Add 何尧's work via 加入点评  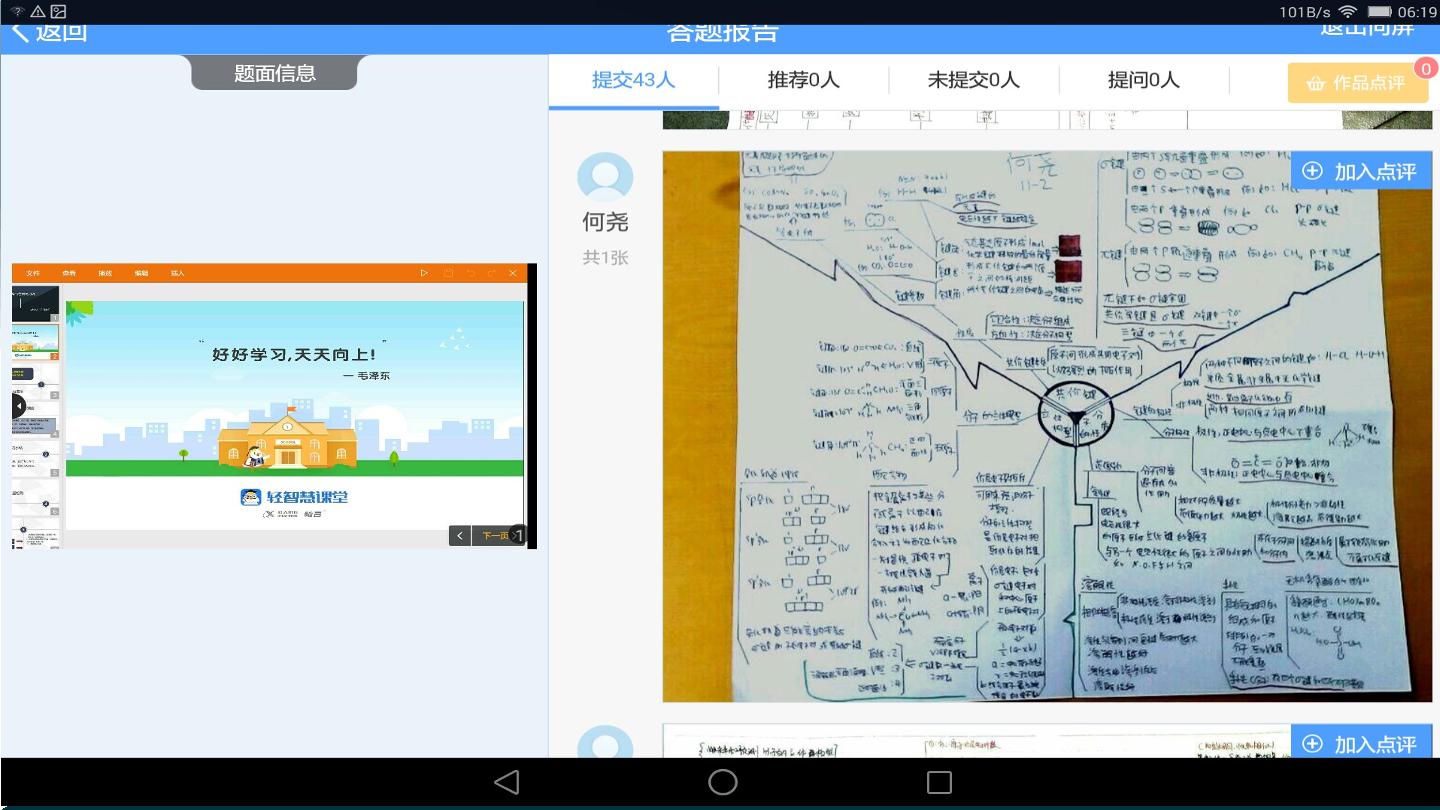click(1361, 171)
